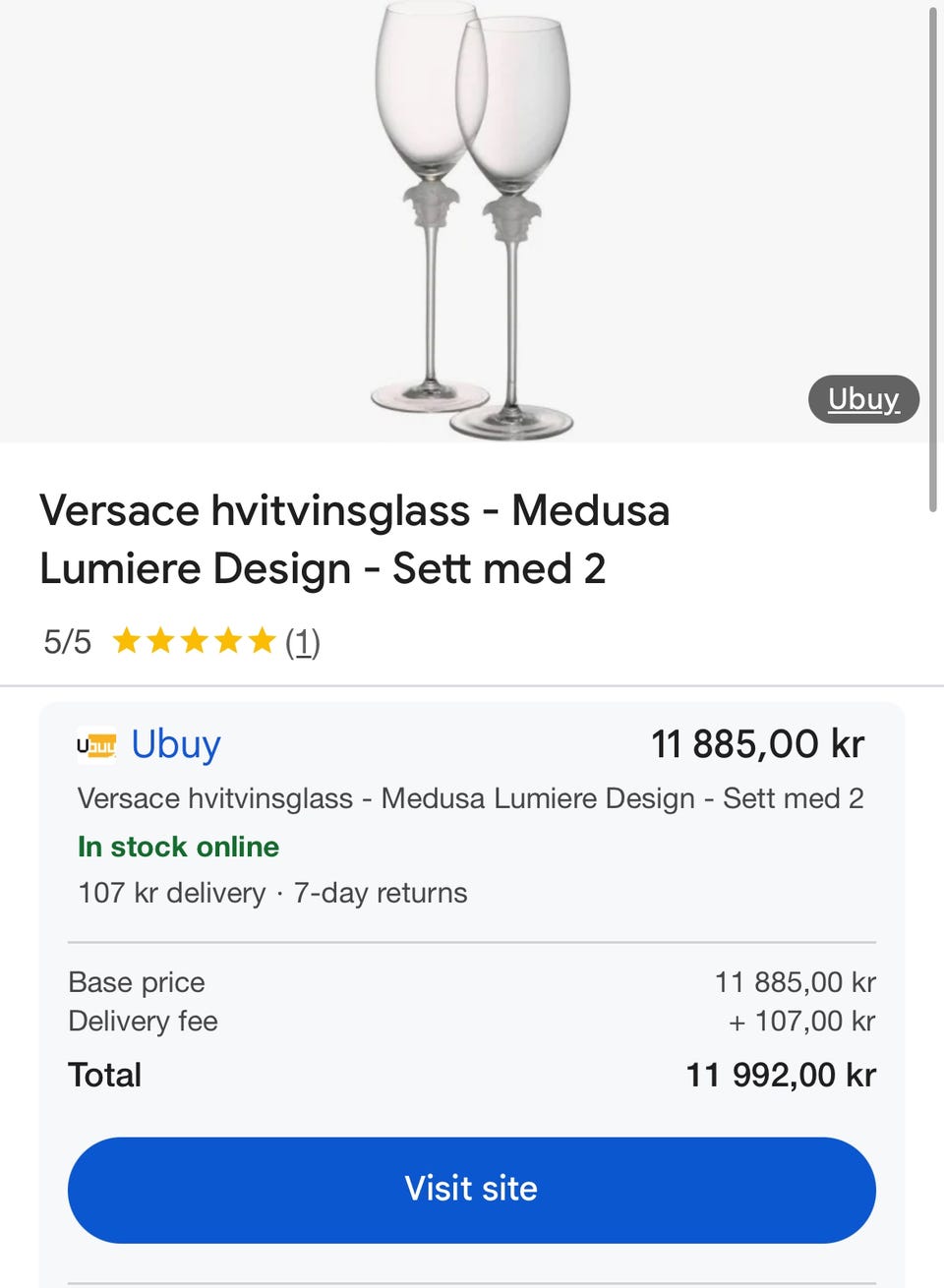Click the 5/5 rating score text
944x1288 pixels.
pos(67,642)
